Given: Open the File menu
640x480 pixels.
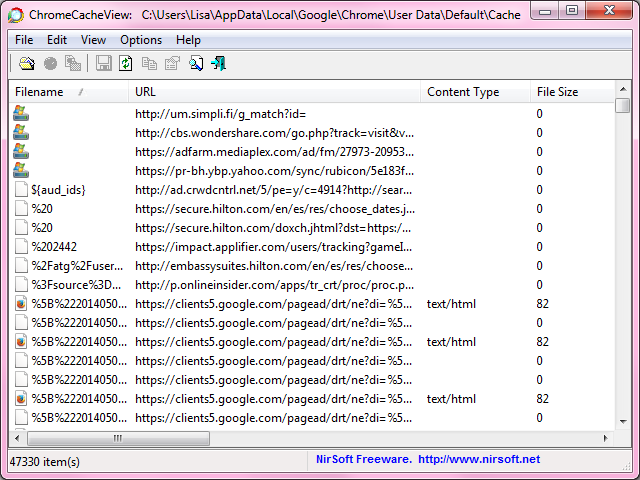Looking at the screenshot, I should point(24,40).
